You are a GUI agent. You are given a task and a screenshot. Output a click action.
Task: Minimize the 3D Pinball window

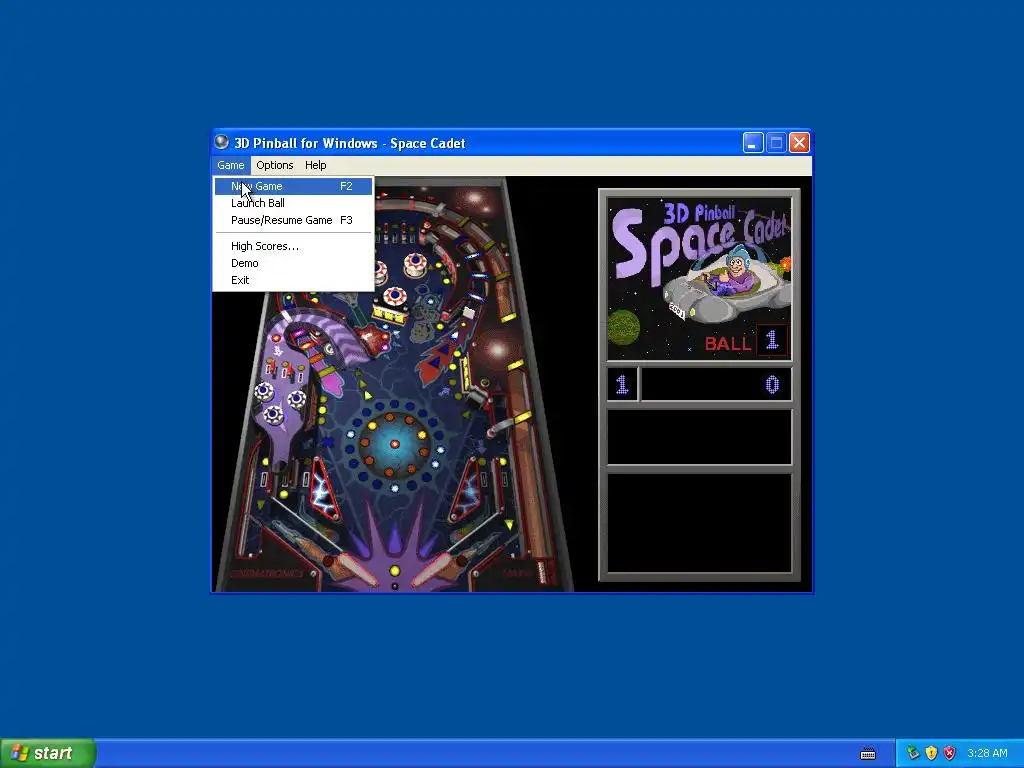(x=753, y=142)
